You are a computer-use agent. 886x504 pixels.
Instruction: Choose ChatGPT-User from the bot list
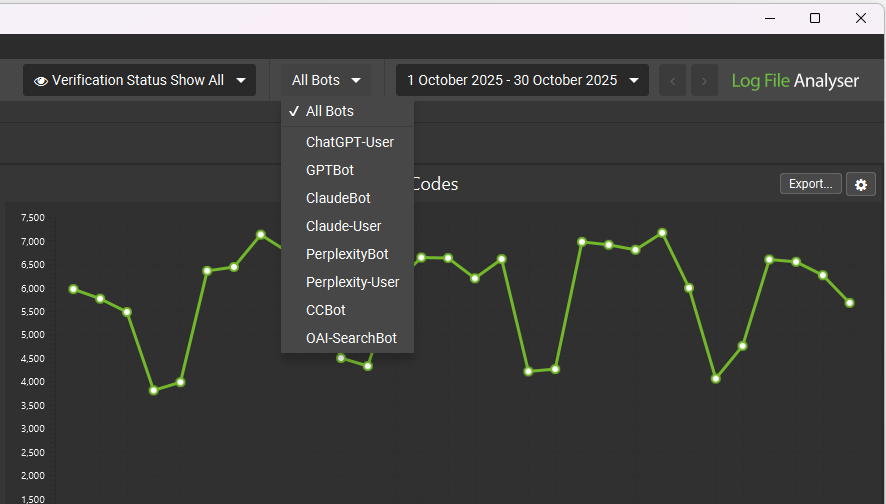pyautogui.click(x=349, y=142)
